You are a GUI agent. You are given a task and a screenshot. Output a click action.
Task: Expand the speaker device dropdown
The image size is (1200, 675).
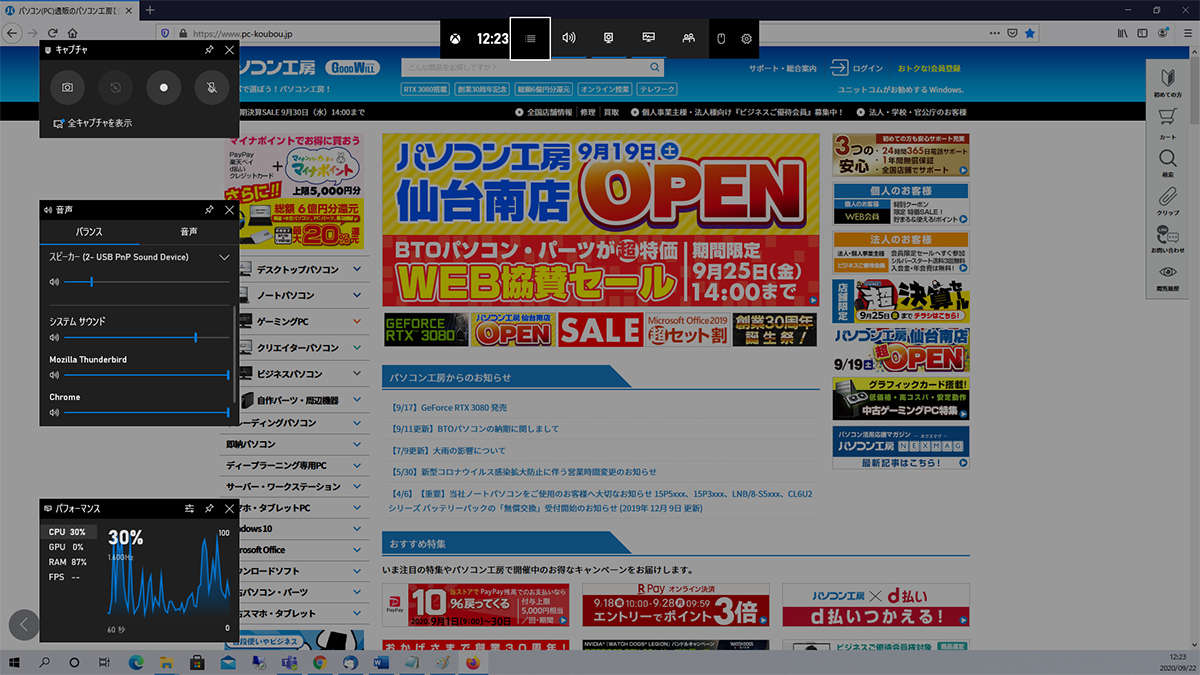(x=224, y=258)
